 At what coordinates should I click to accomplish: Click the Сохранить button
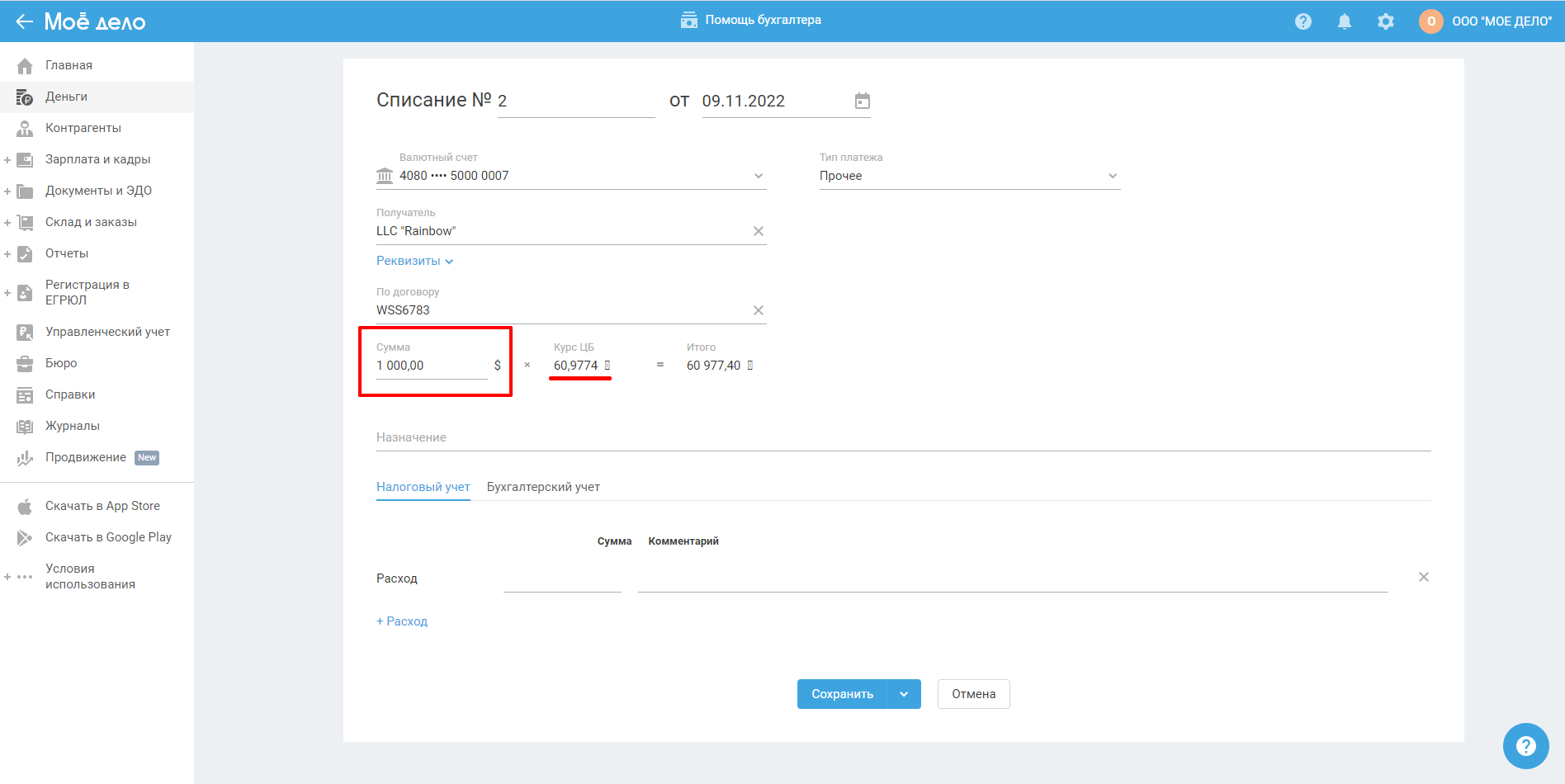click(x=842, y=694)
